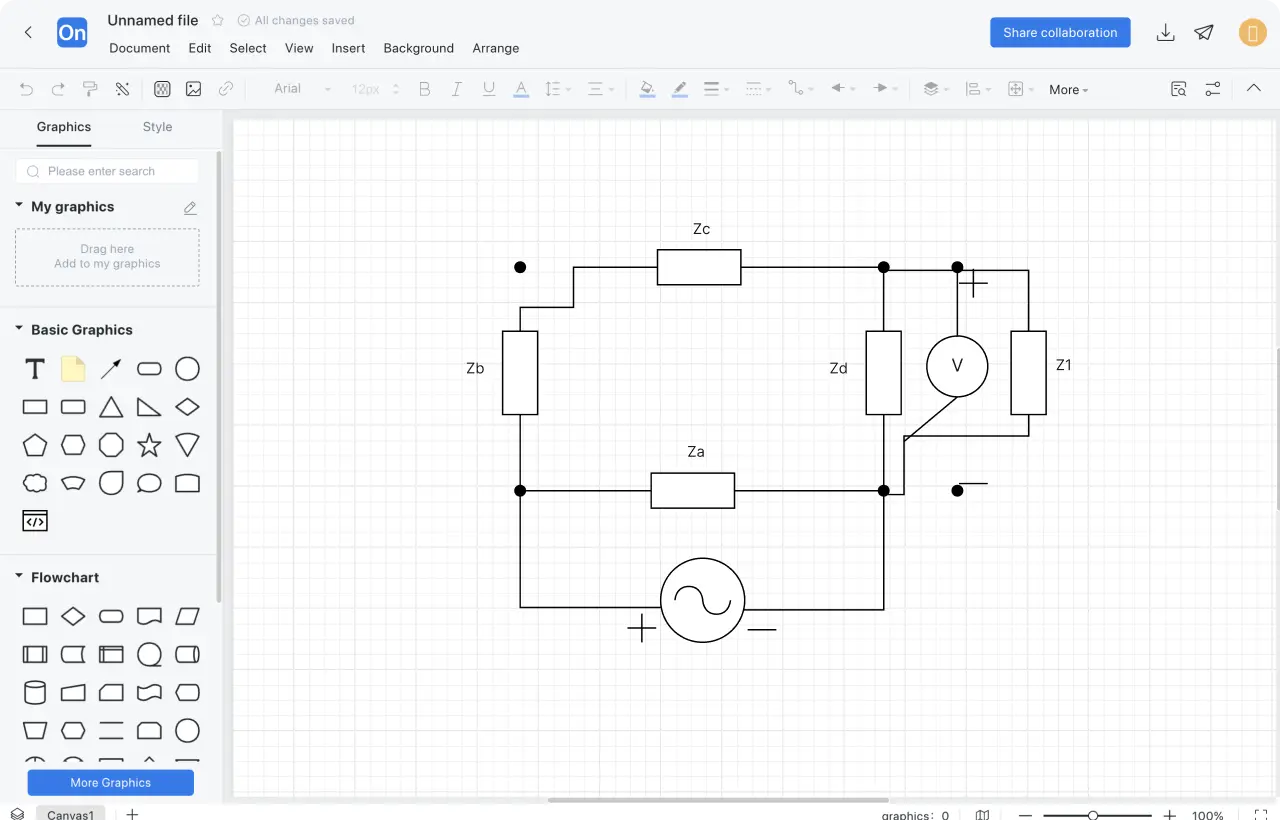
Task: Click the Share collaboration button
Action: [x=1060, y=32]
